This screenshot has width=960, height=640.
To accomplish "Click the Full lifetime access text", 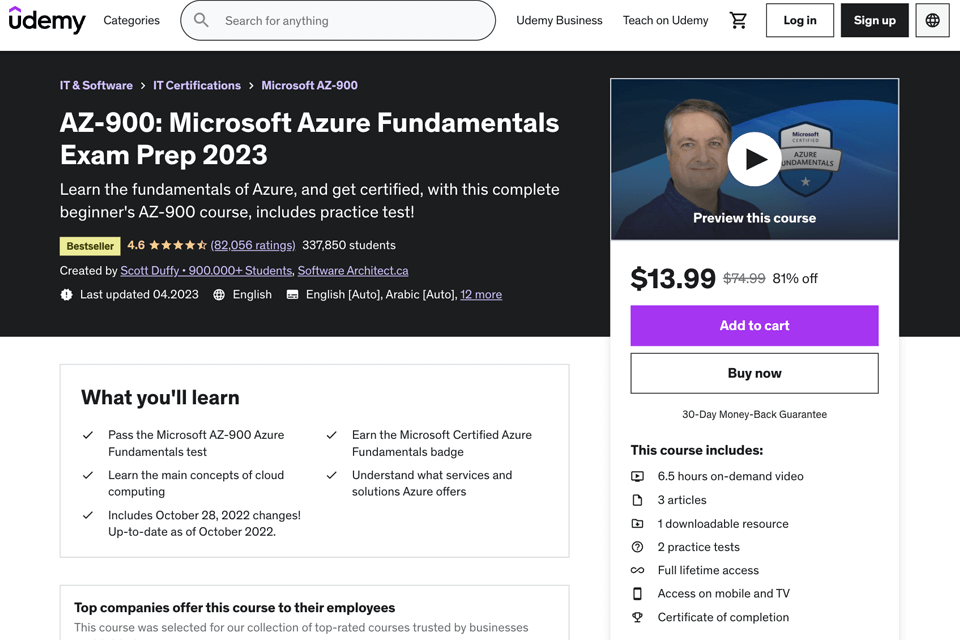I will [x=708, y=570].
